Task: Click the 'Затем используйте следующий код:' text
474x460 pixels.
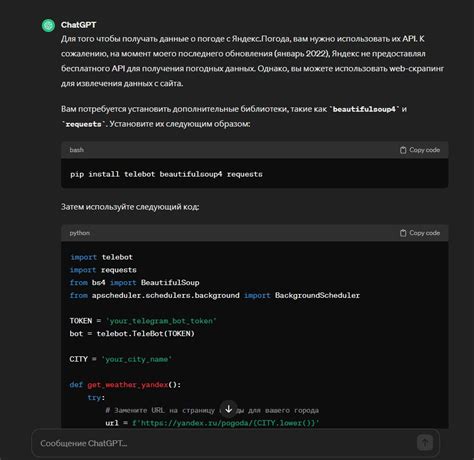Action: click(130, 207)
